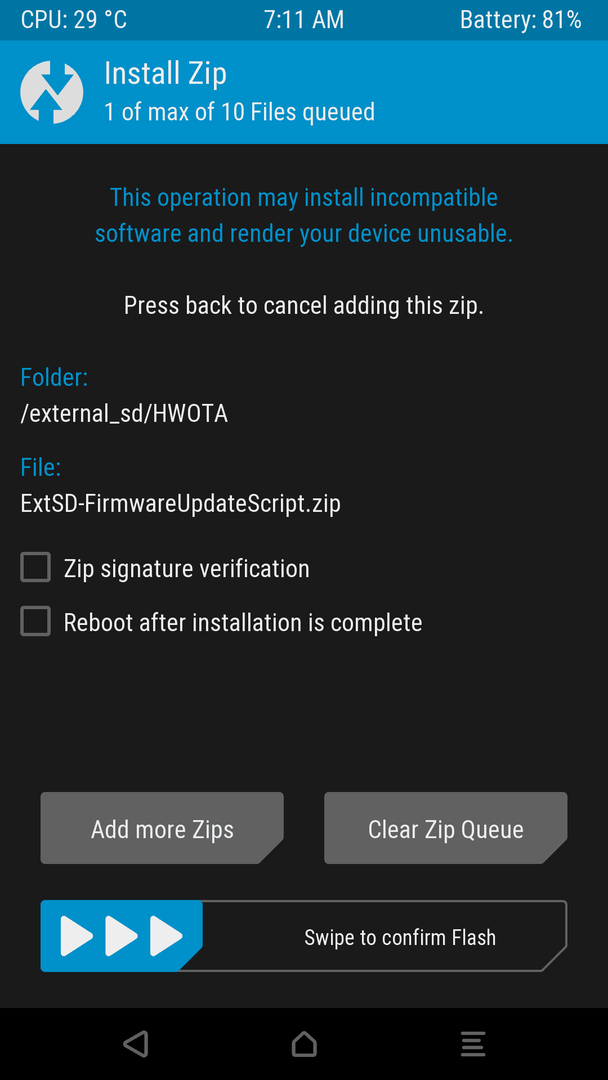Tap the incompatible software warning text
The image size is (608, 1080).
304,216
